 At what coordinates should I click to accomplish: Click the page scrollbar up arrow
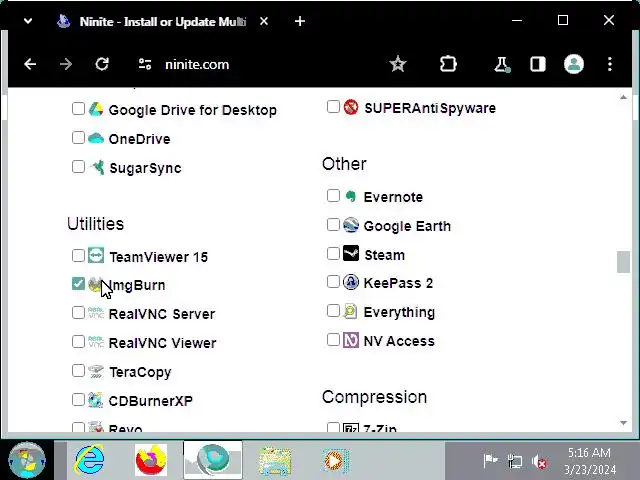coord(623,97)
